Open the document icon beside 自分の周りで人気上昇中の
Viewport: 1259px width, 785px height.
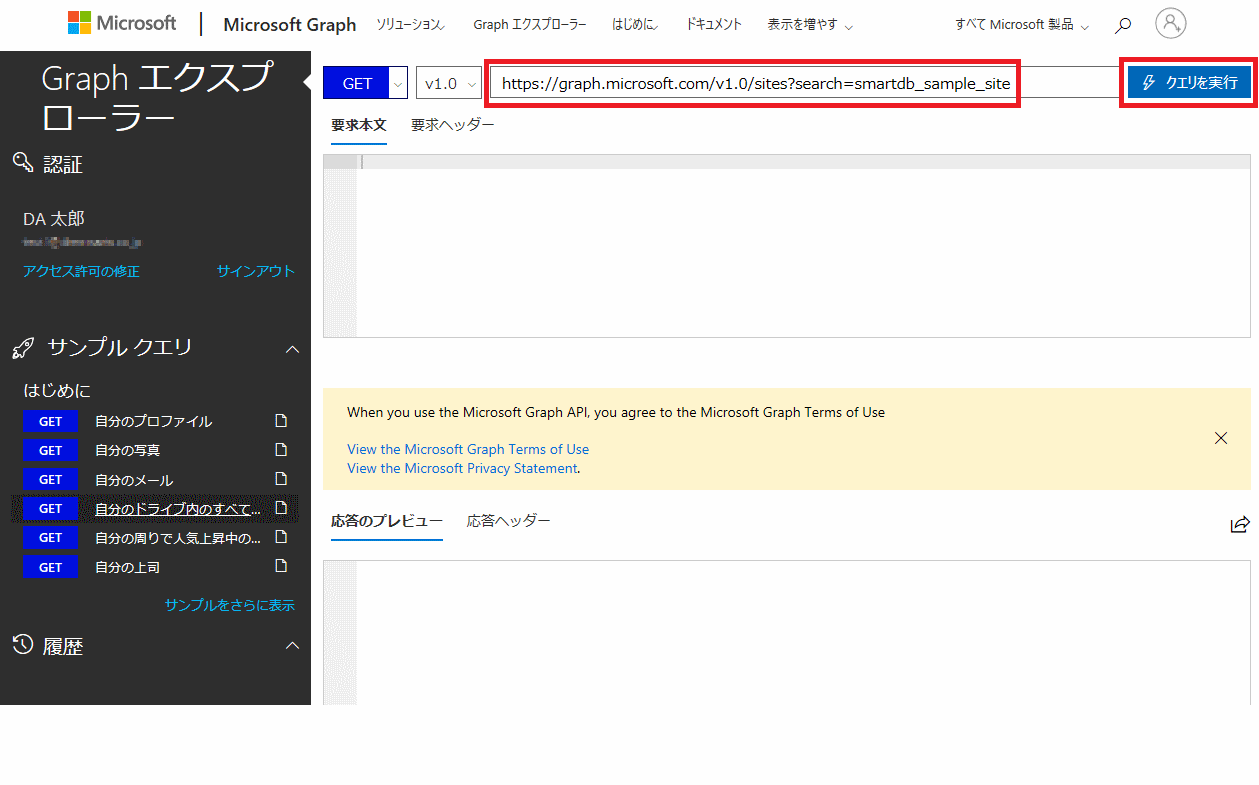(x=281, y=537)
